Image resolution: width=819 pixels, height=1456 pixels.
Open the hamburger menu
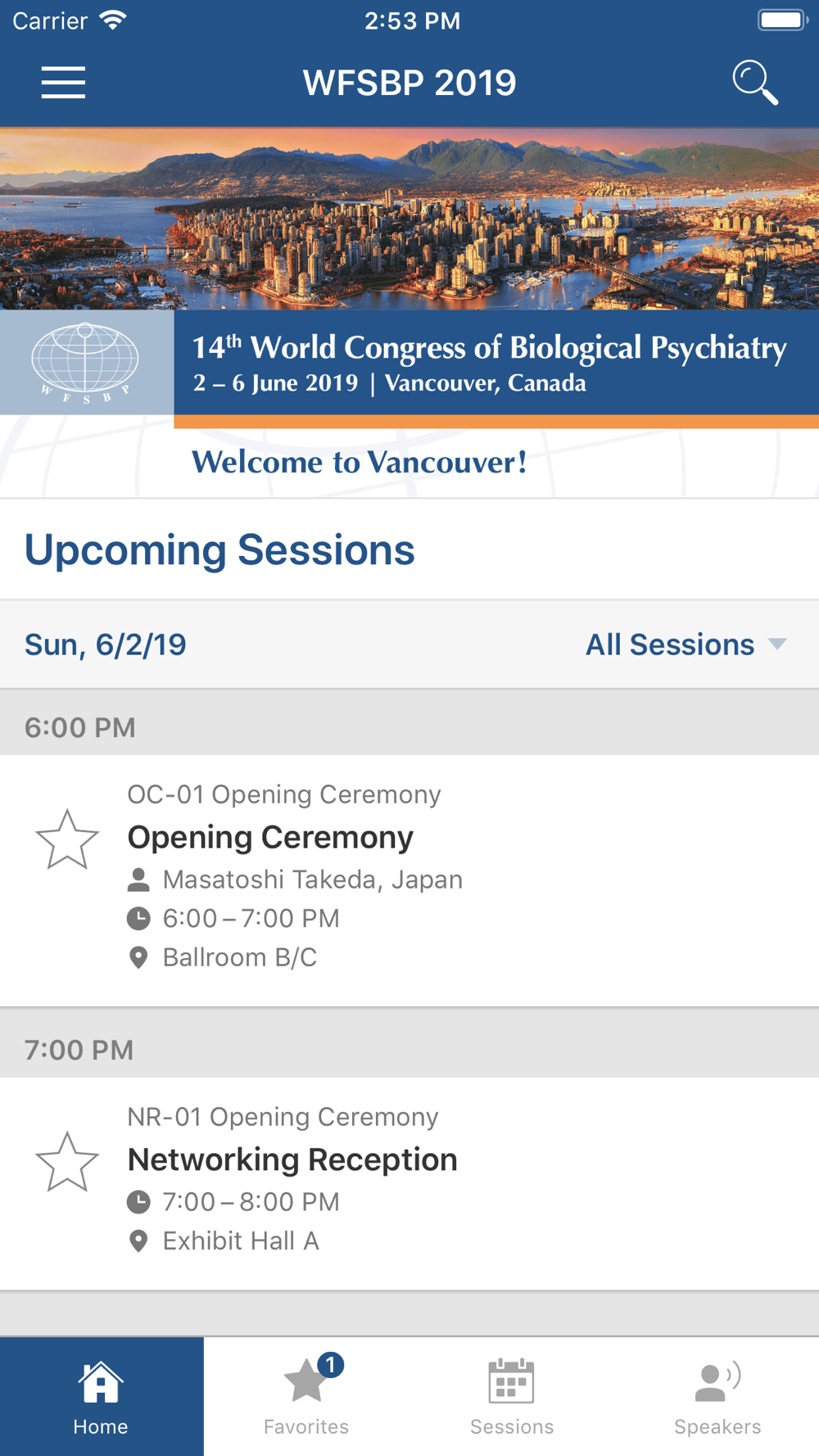point(63,83)
